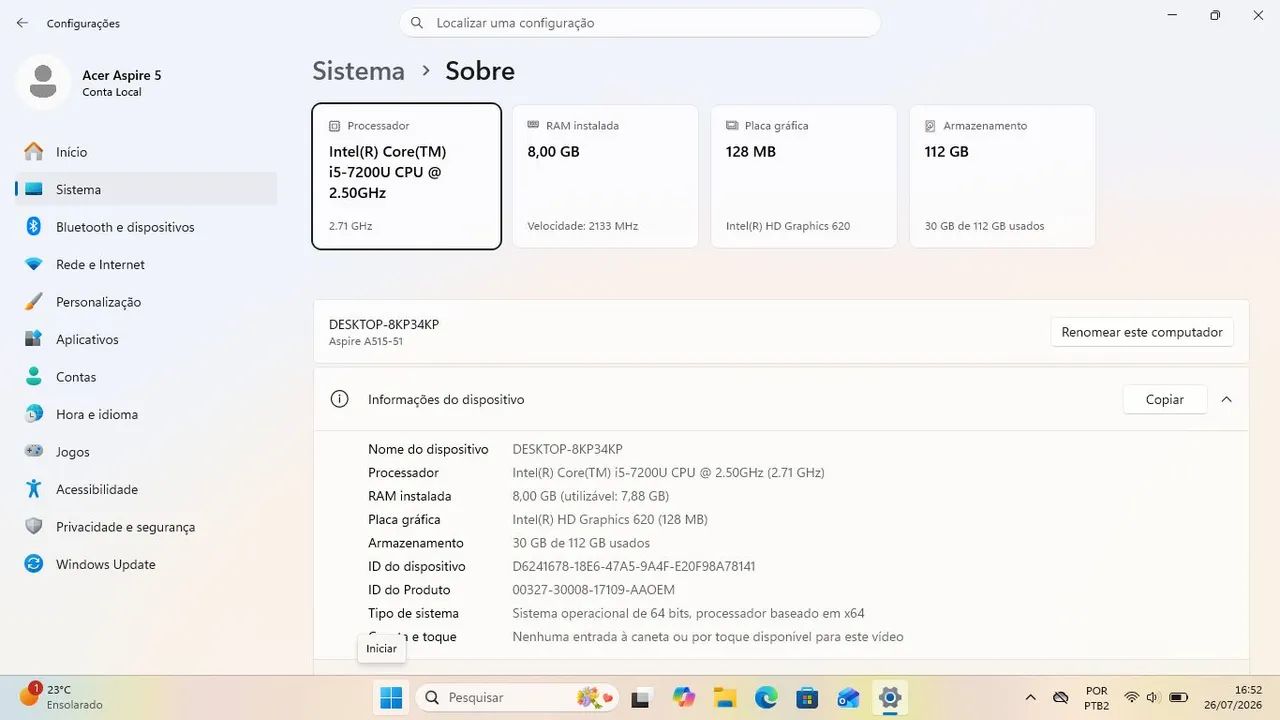Screen dimensions: 1280x720
Task: Open Hora e idioma settings
Action: coord(146,414)
